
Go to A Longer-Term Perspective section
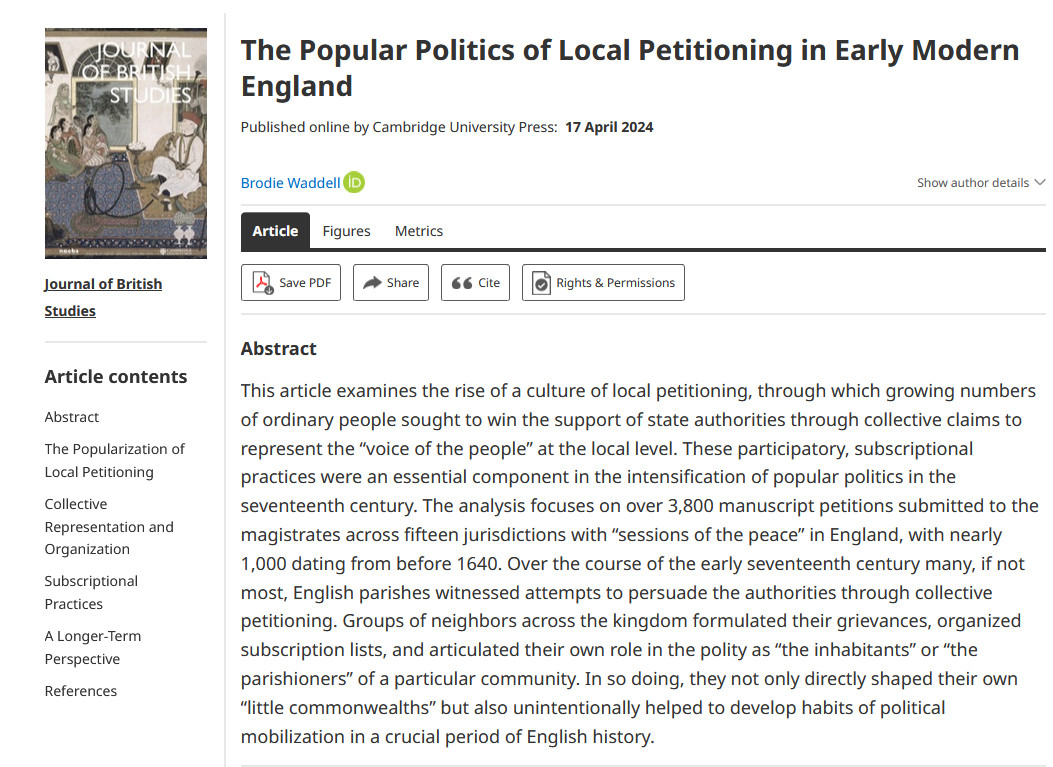93,647
